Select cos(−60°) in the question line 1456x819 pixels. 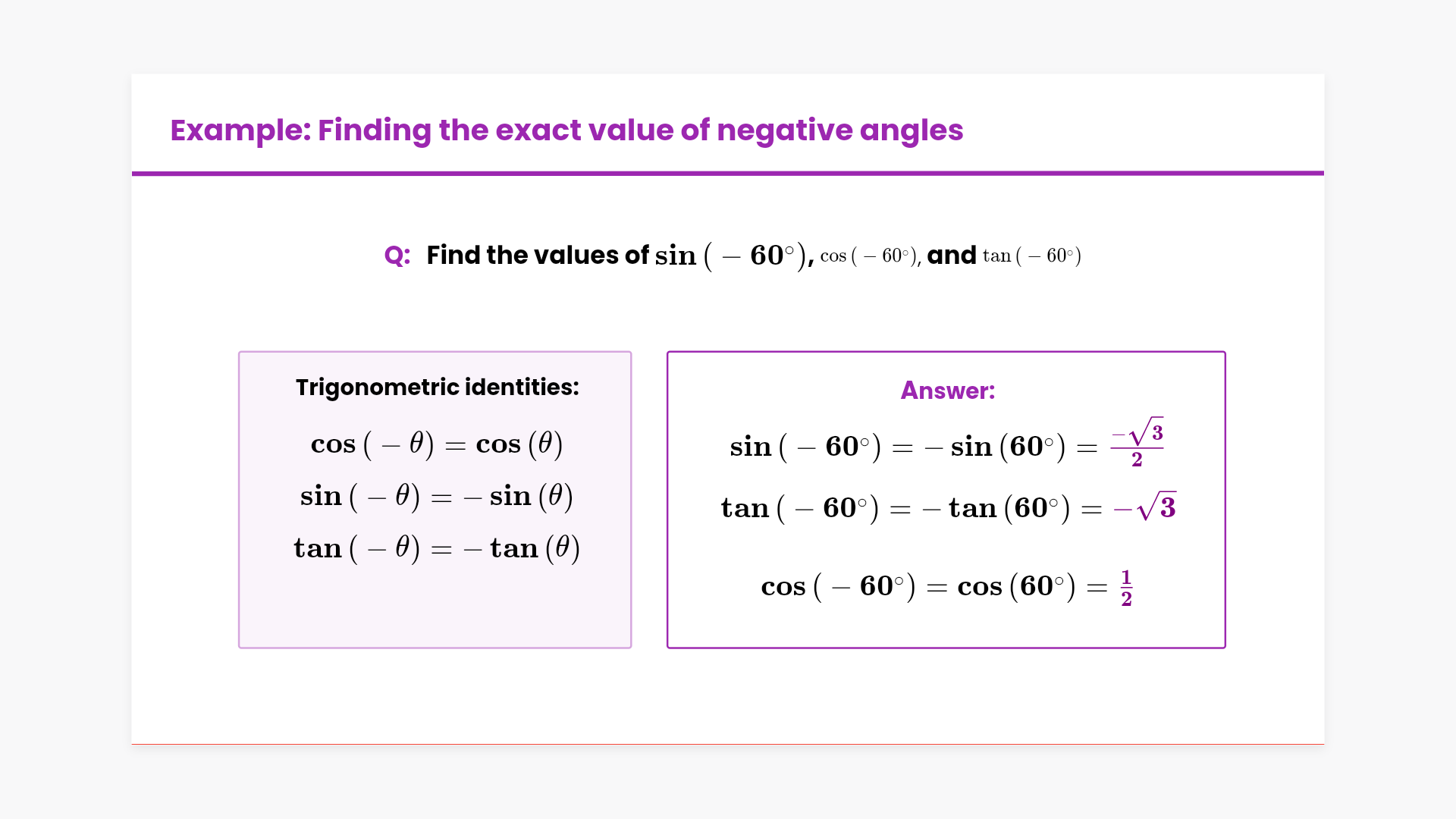[x=869, y=256]
